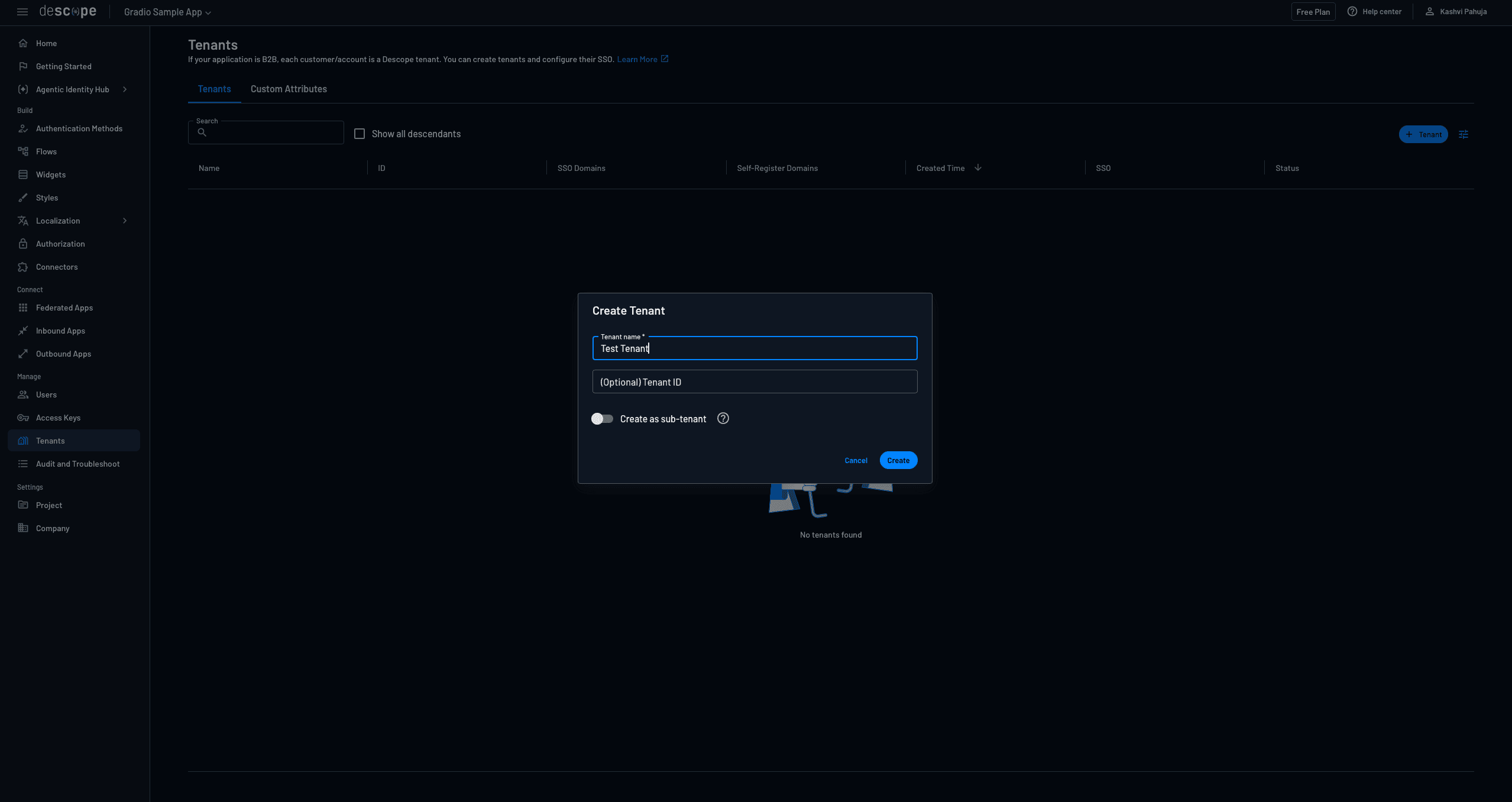
Task: Click the sub-tenant help question mark
Action: [x=723, y=418]
